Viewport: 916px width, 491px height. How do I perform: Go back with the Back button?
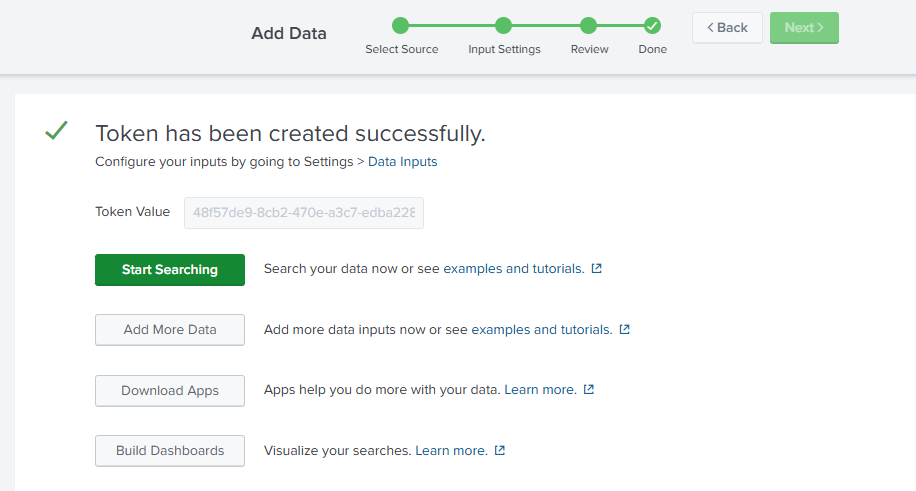(727, 27)
